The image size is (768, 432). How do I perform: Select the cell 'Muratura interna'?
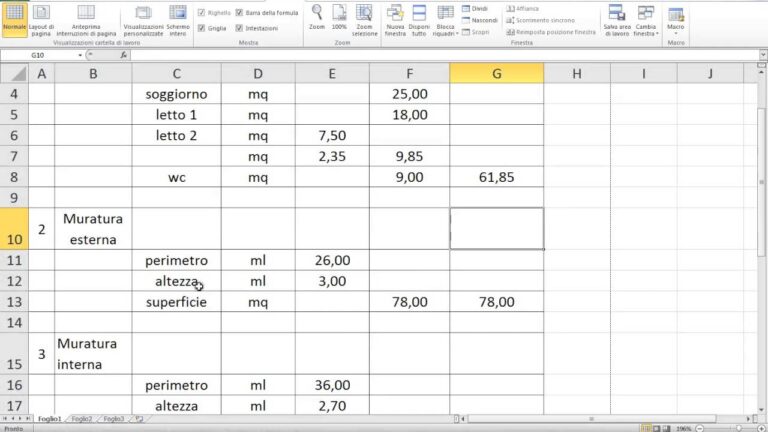(x=93, y=354)
